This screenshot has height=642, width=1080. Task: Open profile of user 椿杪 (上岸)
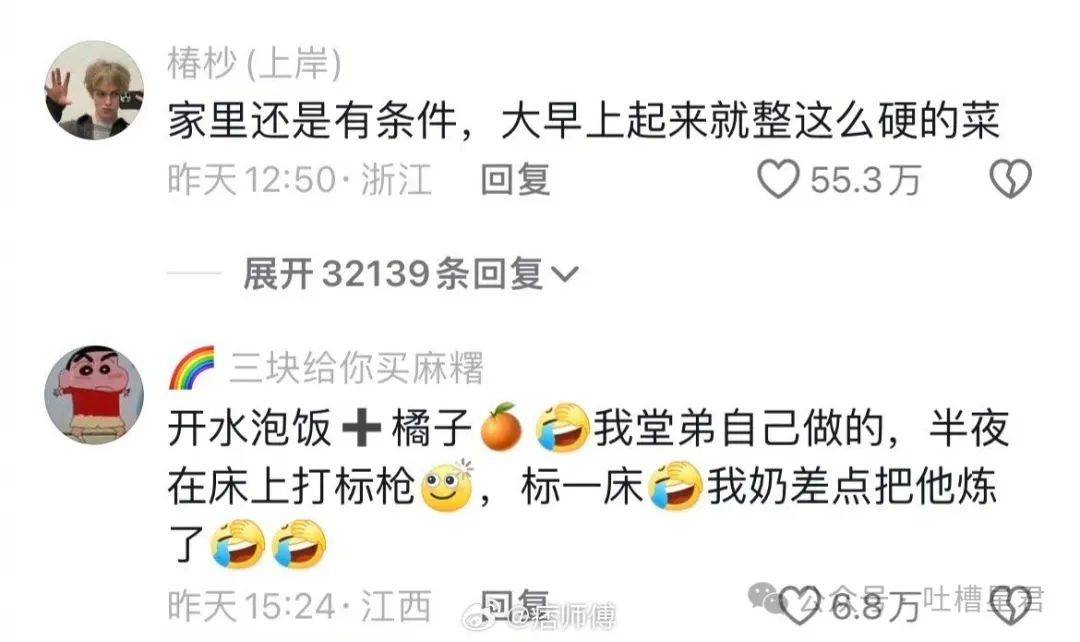coord(255,63)
